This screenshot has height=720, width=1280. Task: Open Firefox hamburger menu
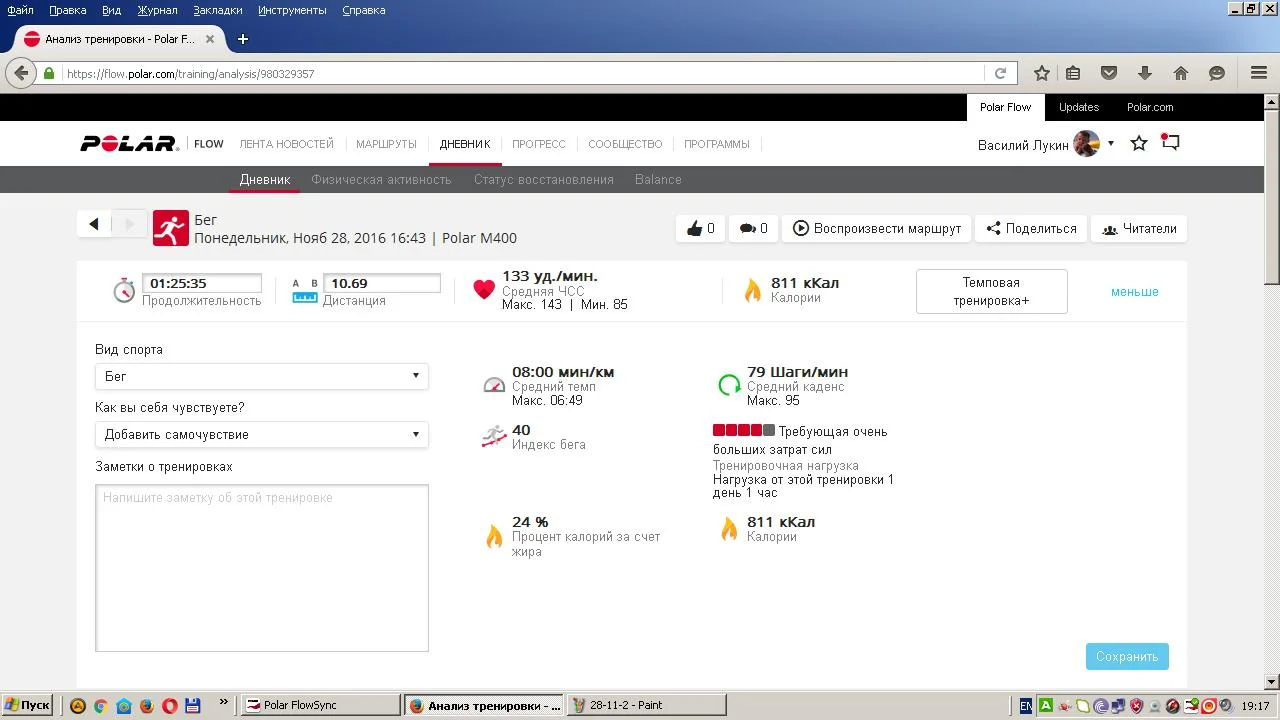click(1259, 73)
